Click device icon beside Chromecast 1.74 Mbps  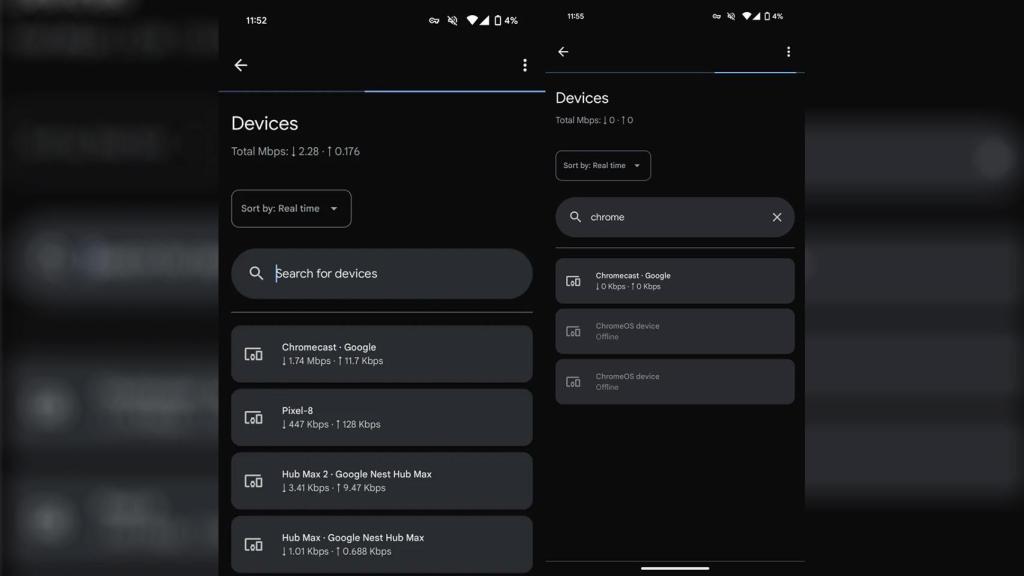pos(253,355)
